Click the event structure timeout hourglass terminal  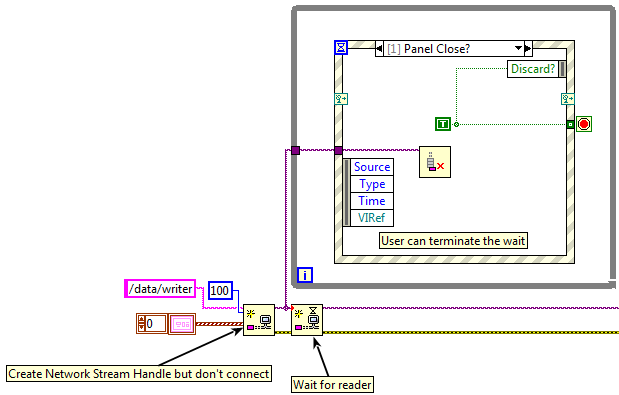pos(341,48)
